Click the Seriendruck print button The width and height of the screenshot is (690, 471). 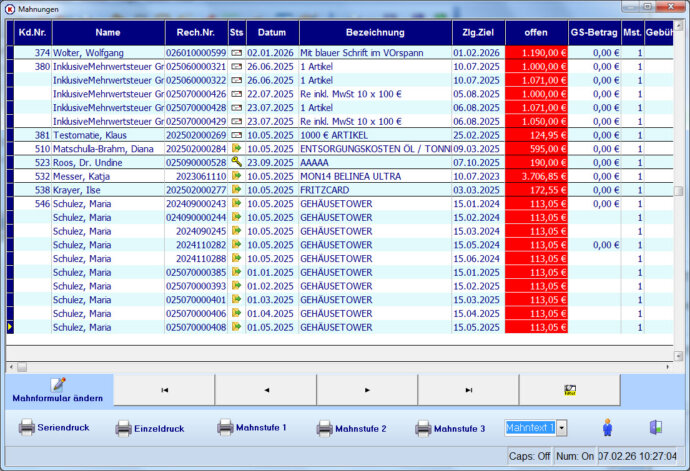pos(54,428)
